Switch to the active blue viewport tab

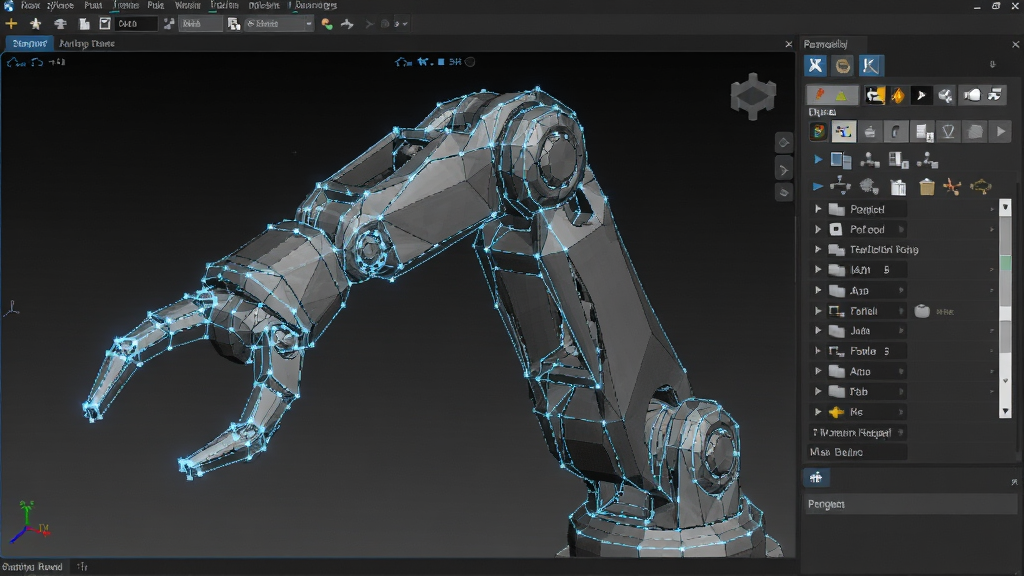(29, 44)
